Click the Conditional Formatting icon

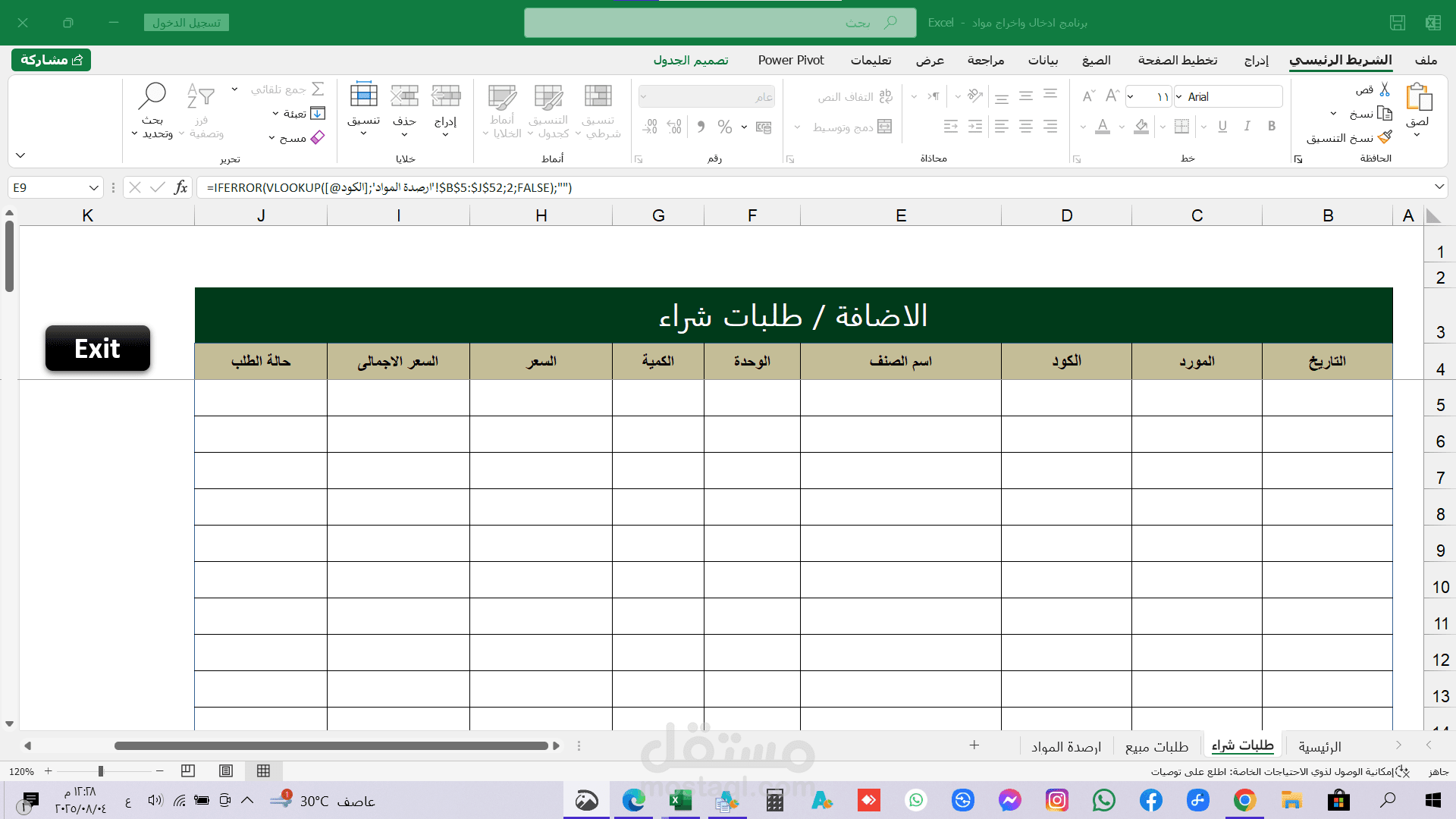598,97
